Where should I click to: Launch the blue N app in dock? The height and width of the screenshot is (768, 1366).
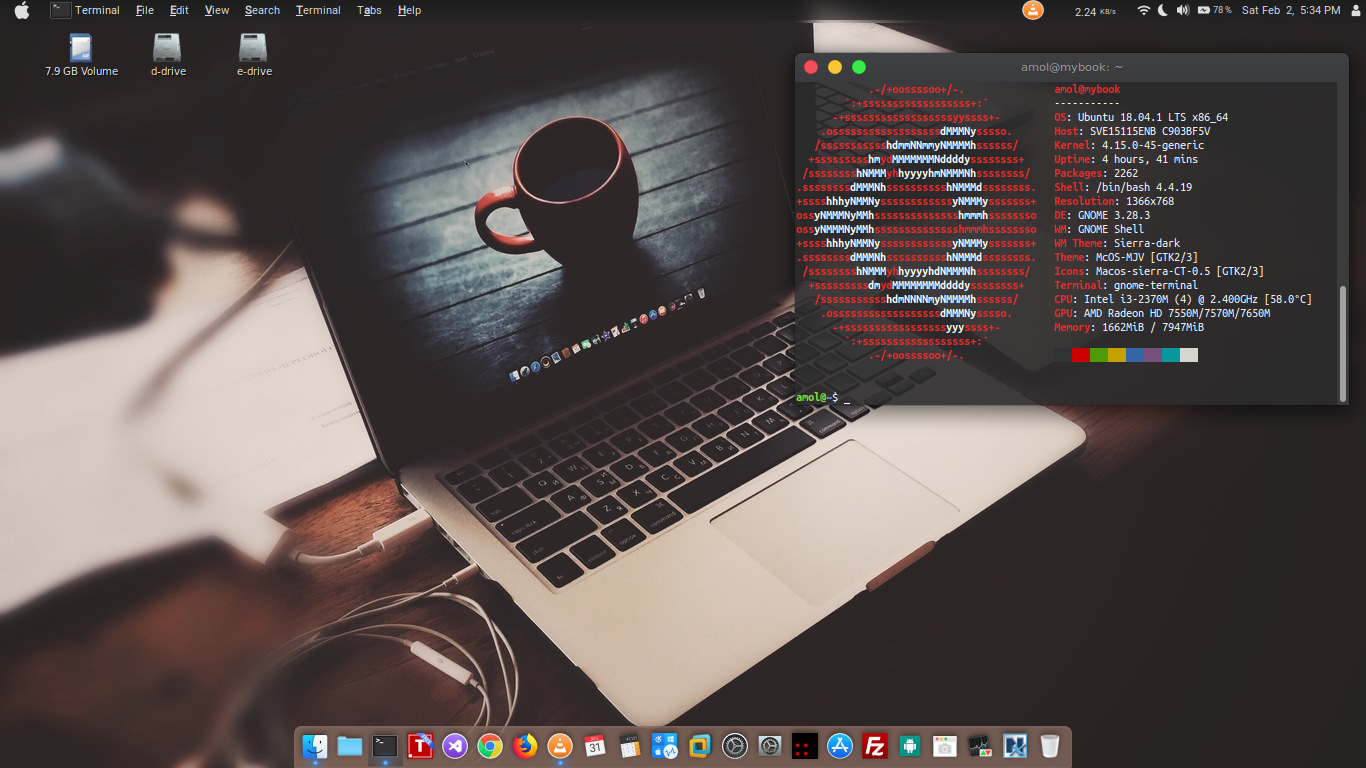coord(1015,746)
